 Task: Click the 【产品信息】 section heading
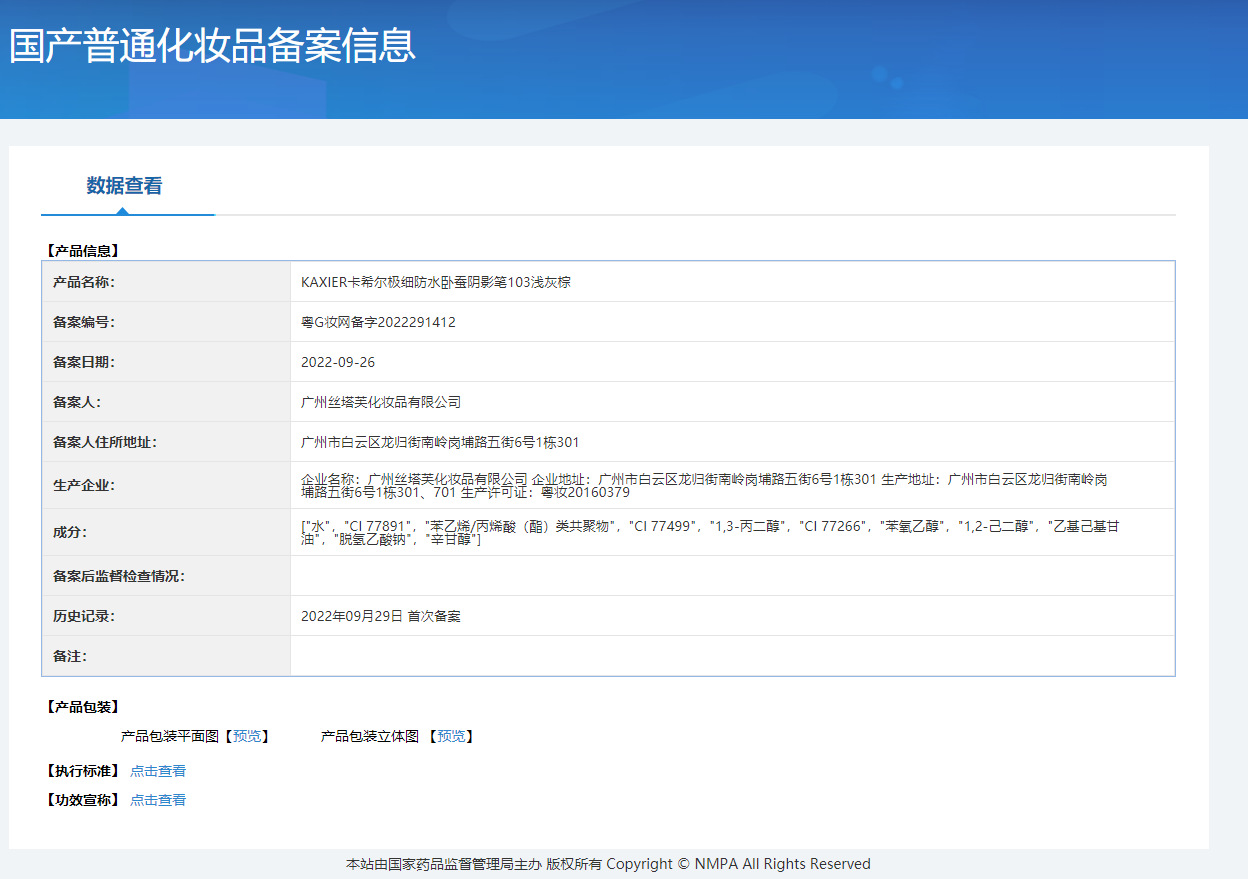coord(83,251)
